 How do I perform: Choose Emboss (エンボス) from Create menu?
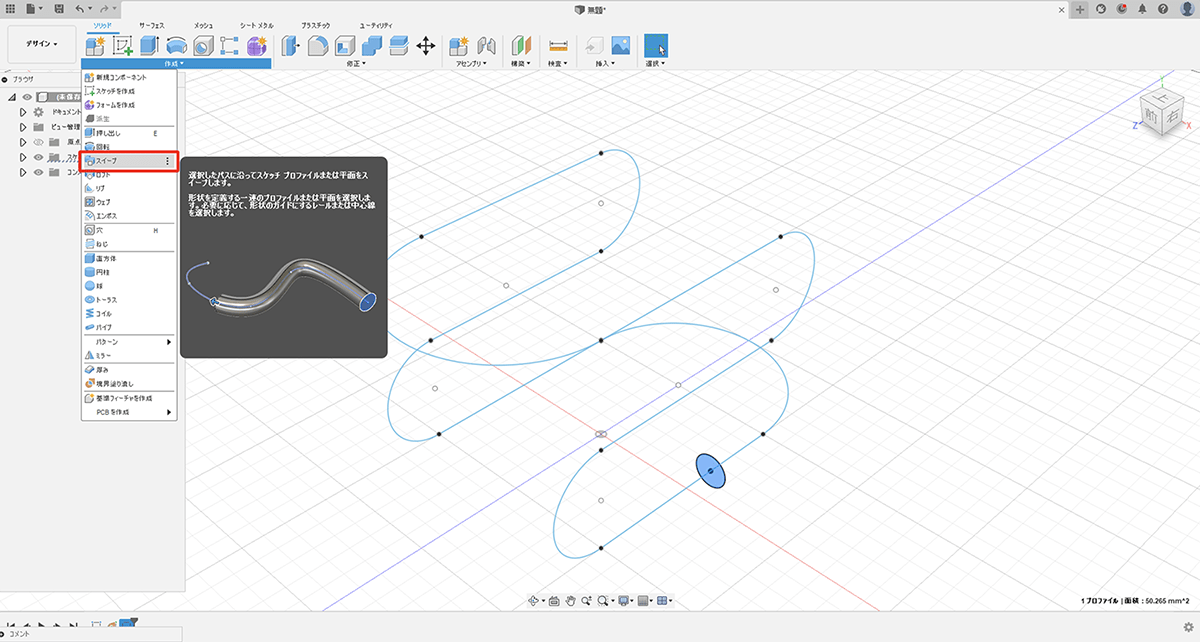[129, 215]
